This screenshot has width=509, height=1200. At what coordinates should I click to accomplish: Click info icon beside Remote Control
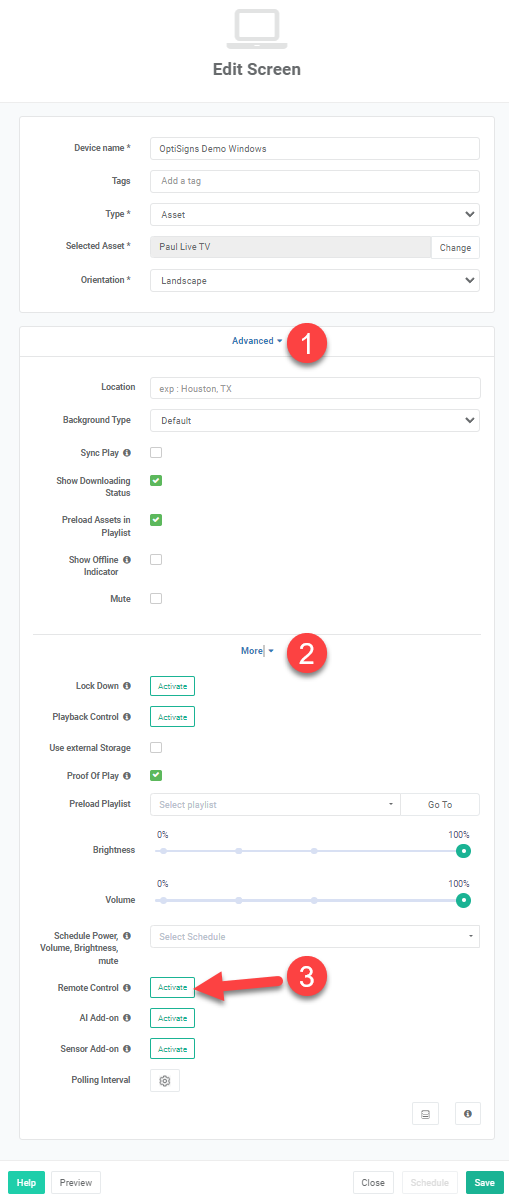[x=127, y=988]
